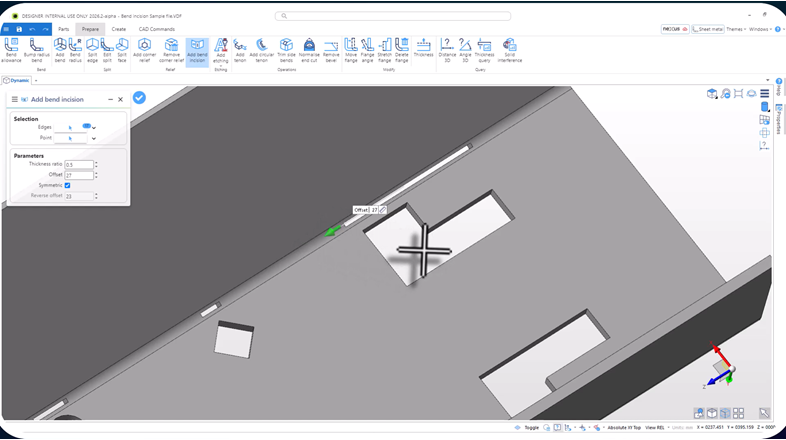
Task: Select the Bump radius bend tool
Action: [x=37, y=50]
